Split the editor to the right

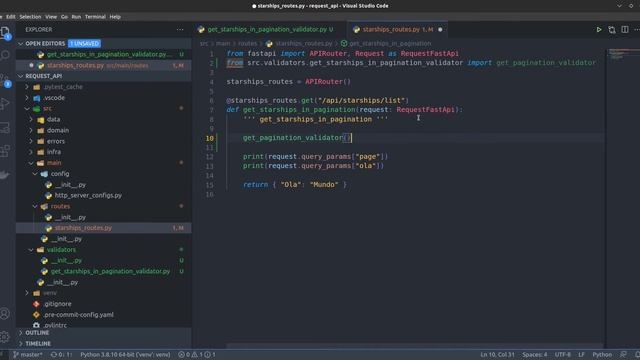pos(625,29)
